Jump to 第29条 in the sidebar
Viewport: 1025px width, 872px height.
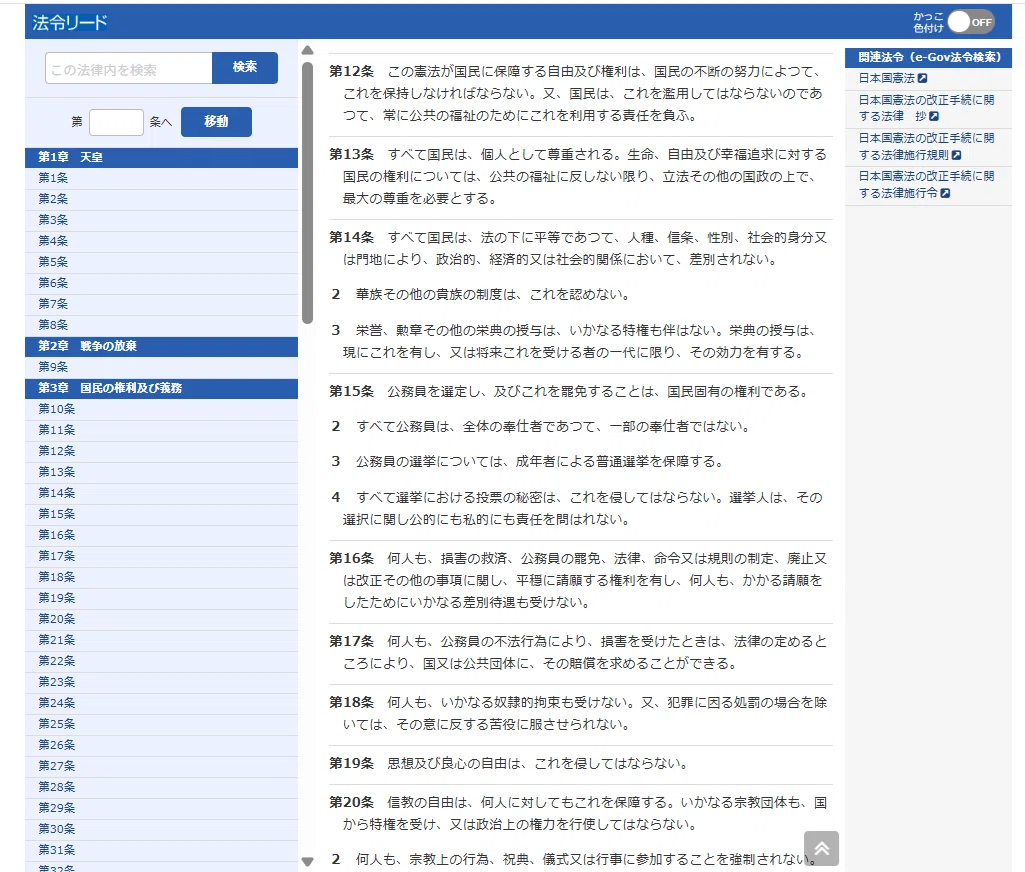coord(161,807)
